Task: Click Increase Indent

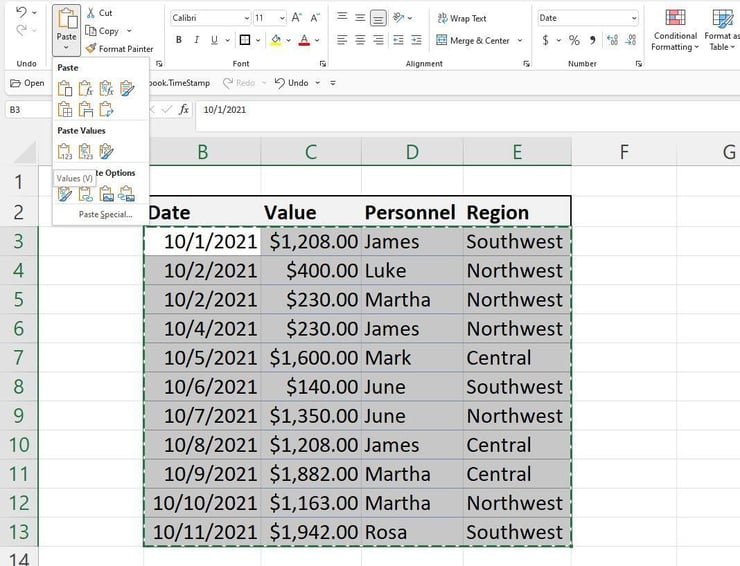Action: (416, 40)
